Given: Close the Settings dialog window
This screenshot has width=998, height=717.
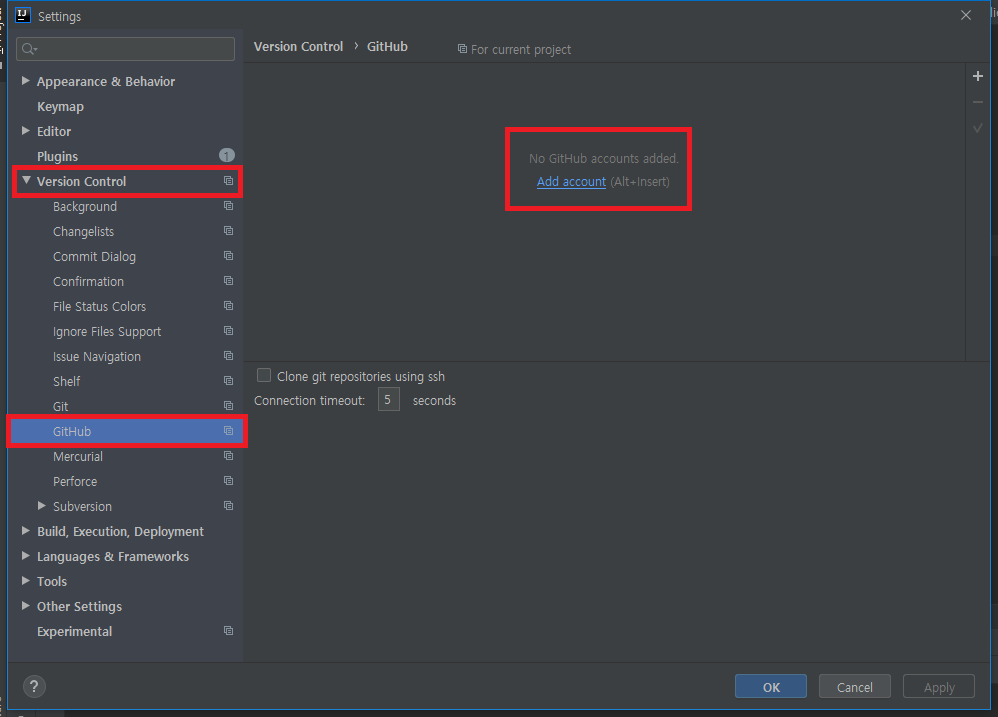Looking at the screenshot, I should coord(966,15).
